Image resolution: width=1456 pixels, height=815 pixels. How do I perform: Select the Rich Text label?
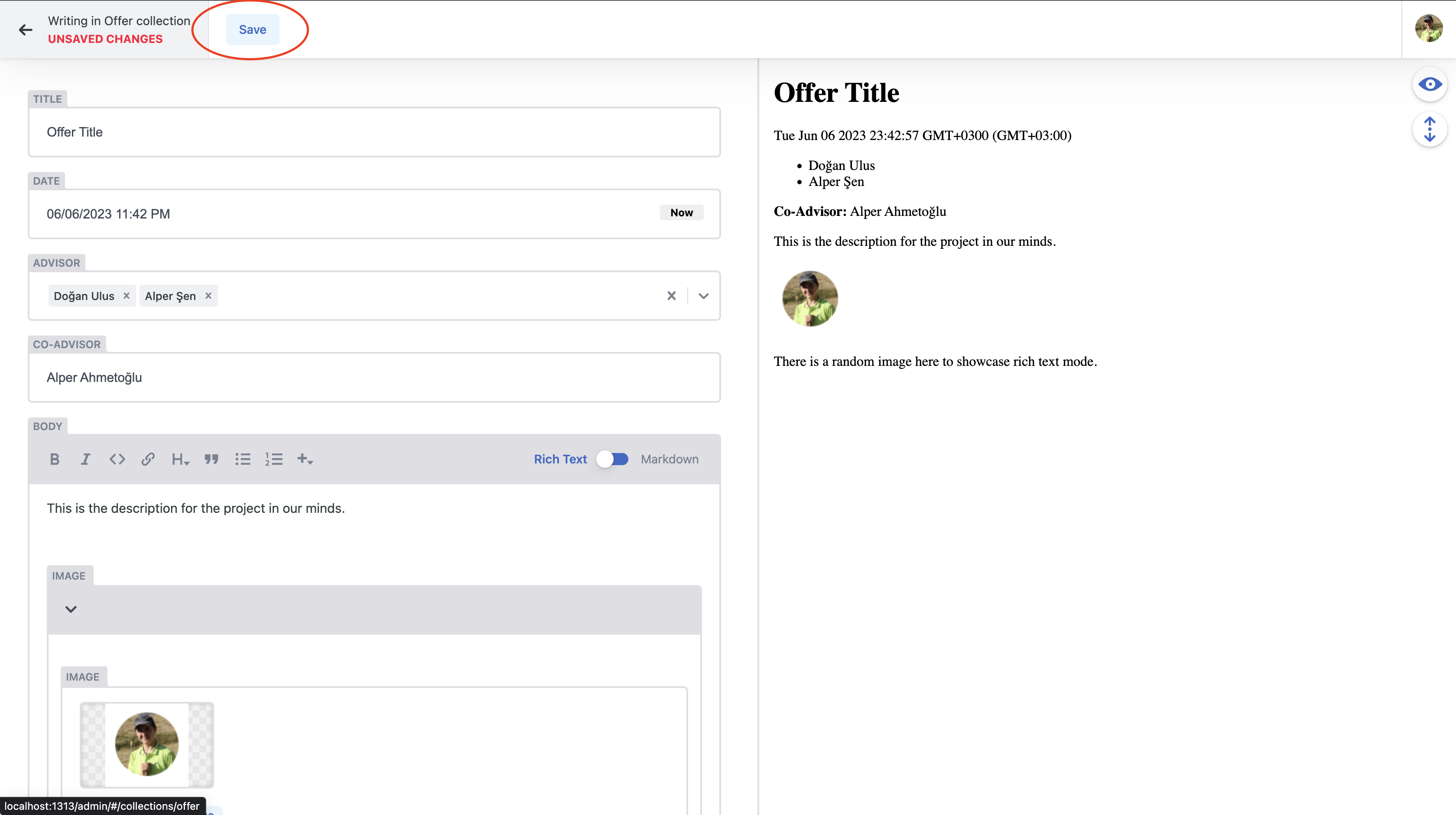pyautogui.click(x=560, y=459)
